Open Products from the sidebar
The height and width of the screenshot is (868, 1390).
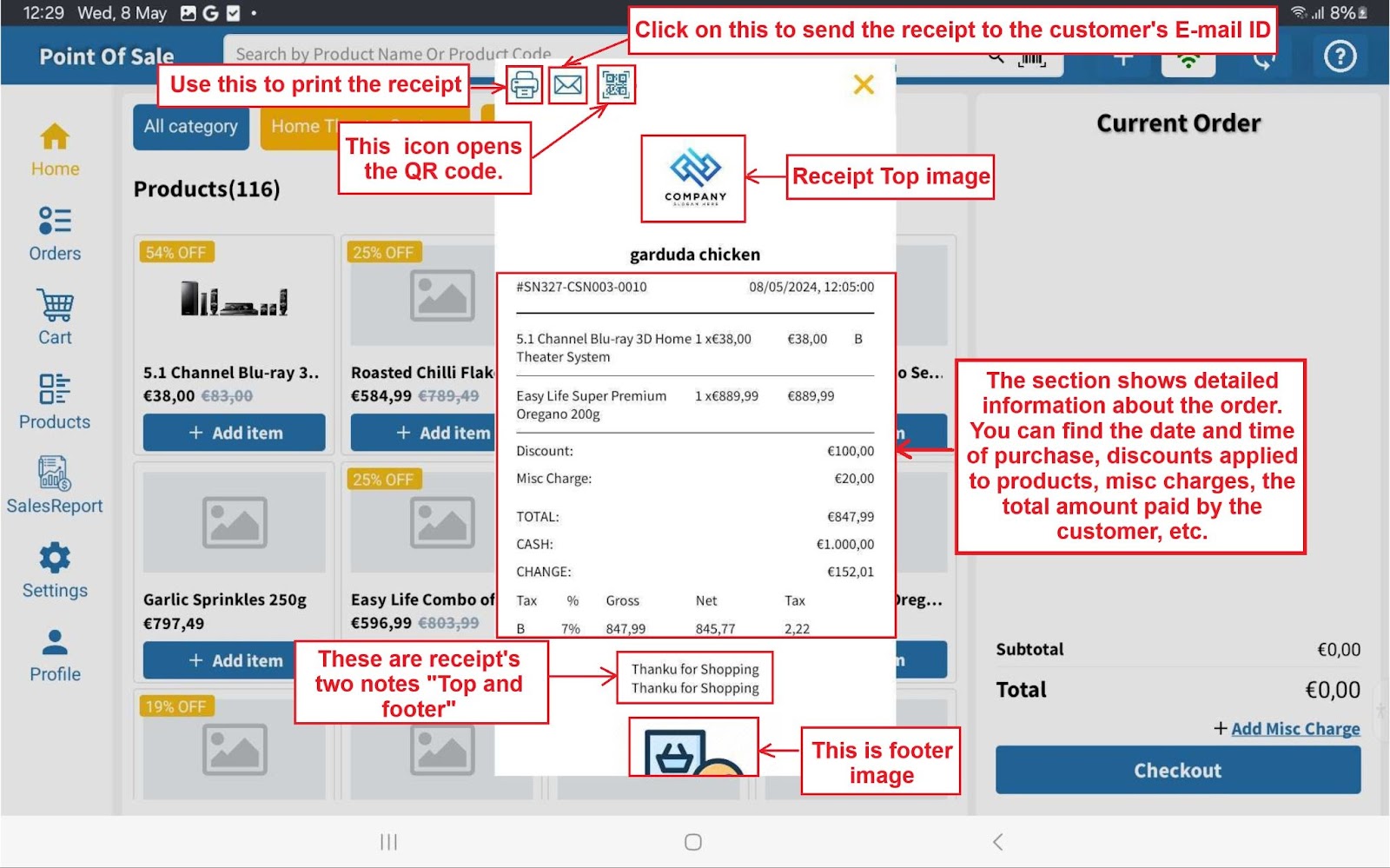(x=55, y=402)
